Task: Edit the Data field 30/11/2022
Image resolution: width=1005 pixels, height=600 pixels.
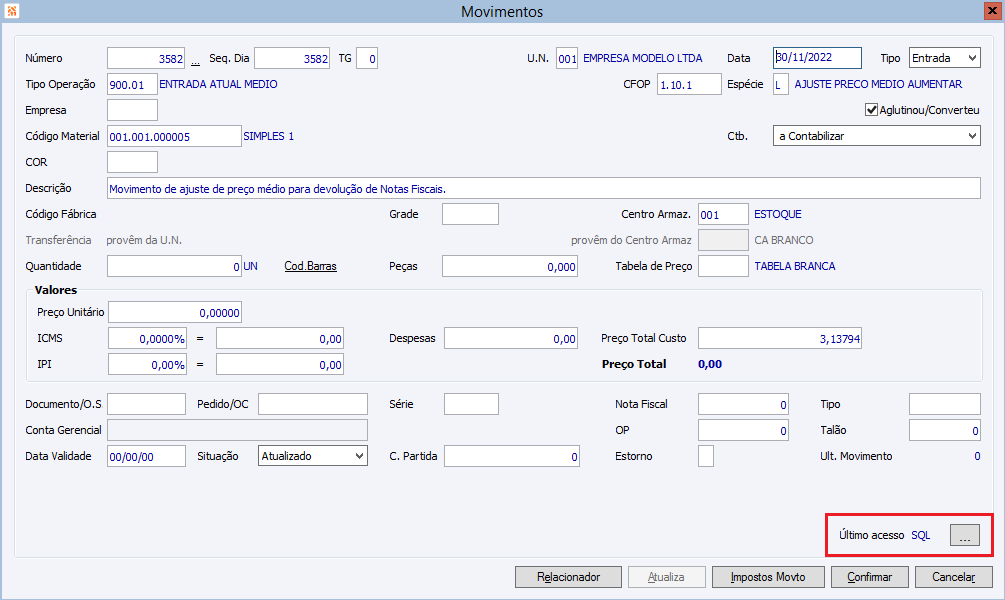Action: pos(817,58)
